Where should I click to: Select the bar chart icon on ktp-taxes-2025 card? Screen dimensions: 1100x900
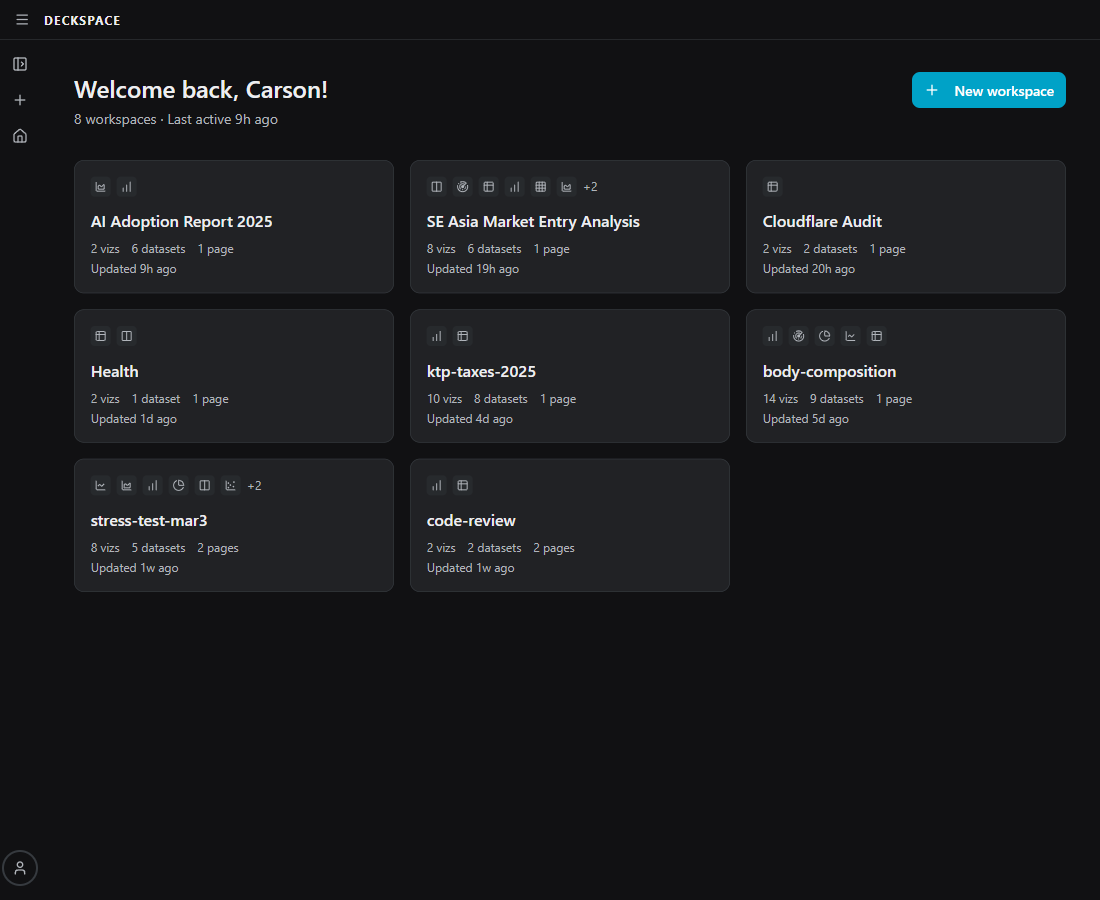pos(436,336)
